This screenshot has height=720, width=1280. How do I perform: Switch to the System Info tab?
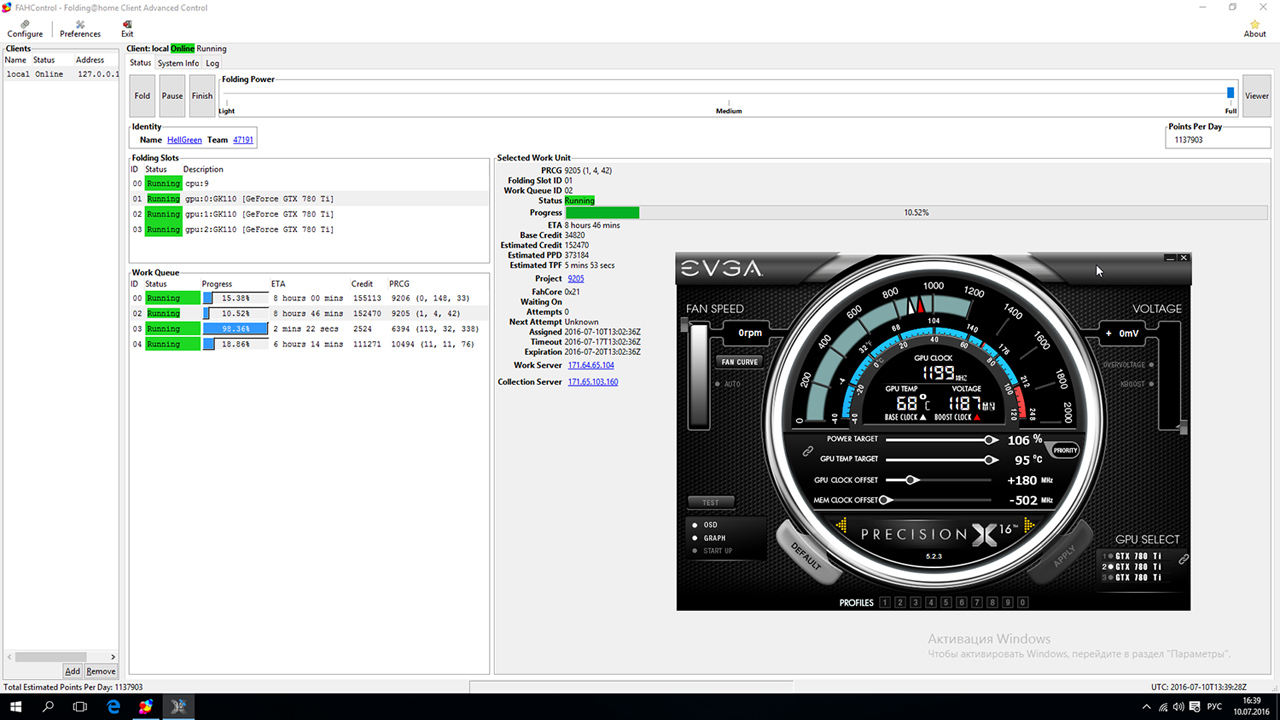tap(178, 63)
